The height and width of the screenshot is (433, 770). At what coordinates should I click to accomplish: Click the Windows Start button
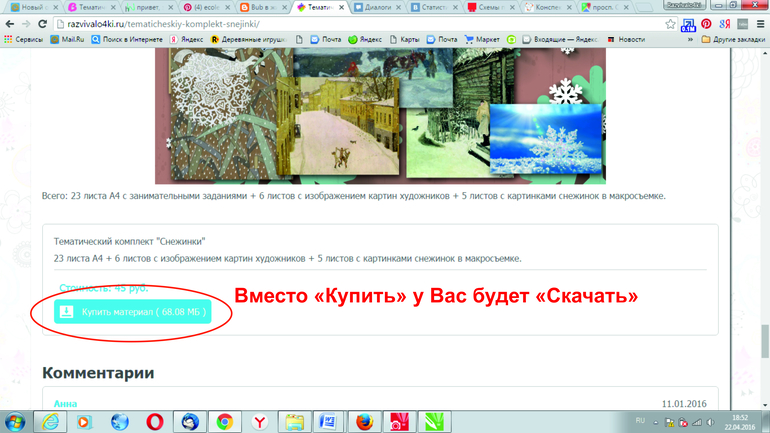tap(15, 421)
